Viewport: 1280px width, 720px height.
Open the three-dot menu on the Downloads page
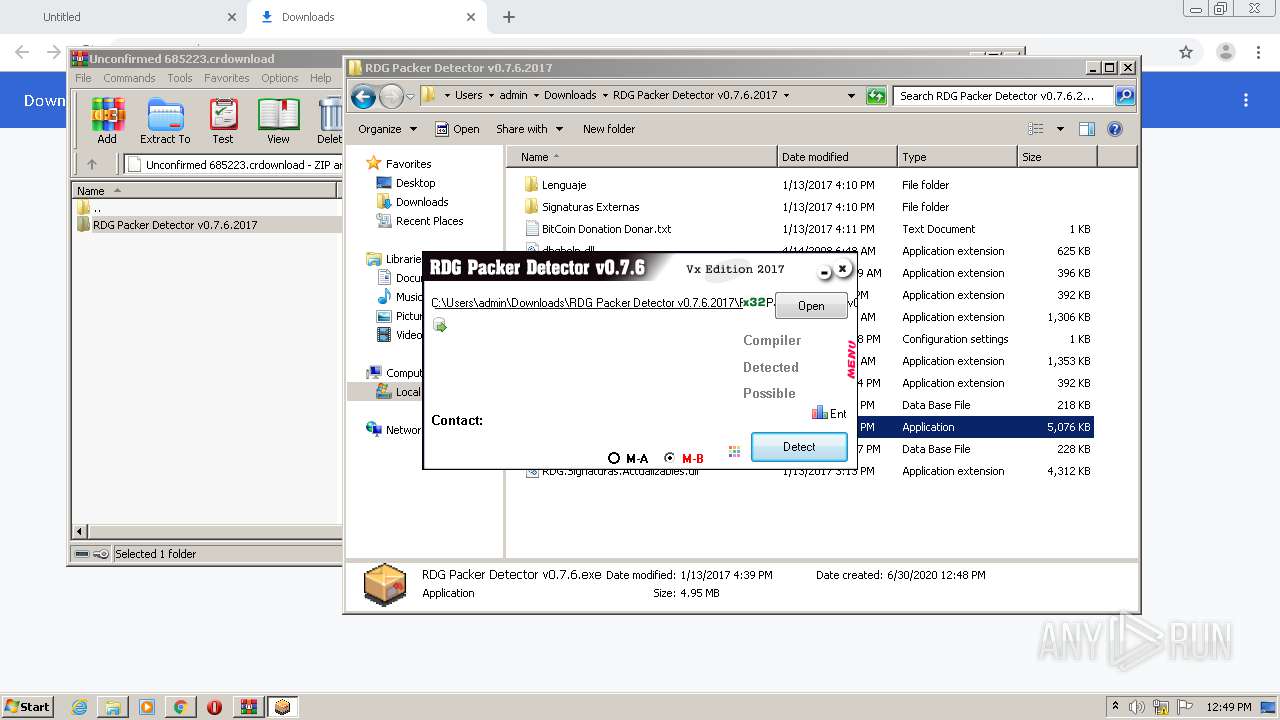[1246, 100]
